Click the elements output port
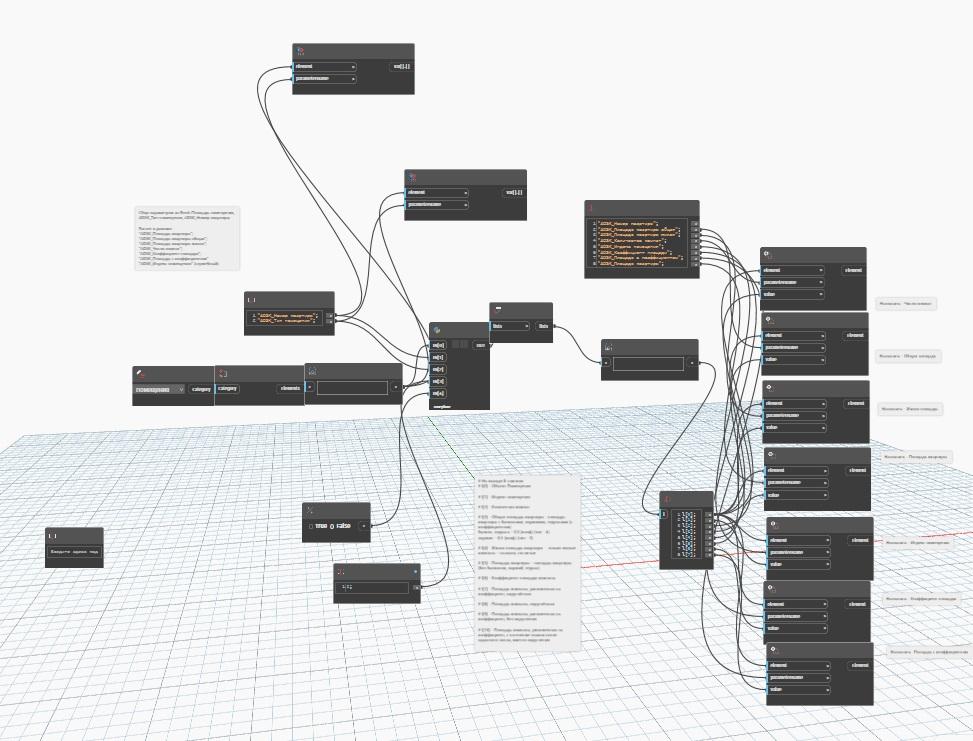This screenshot has width=973, height=741. (x=290, y=388)
